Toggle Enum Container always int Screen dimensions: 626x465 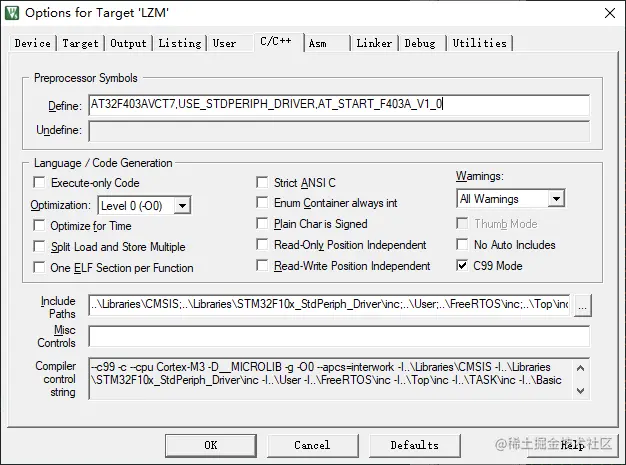[x=262, y=203]
